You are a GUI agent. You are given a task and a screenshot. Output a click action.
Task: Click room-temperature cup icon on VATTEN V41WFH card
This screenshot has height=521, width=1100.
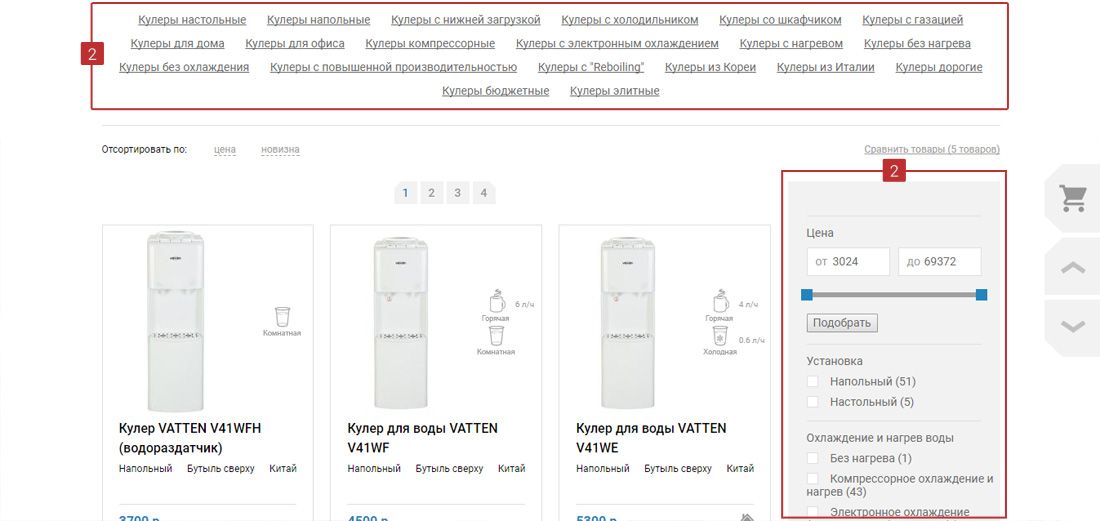[282, 317]
